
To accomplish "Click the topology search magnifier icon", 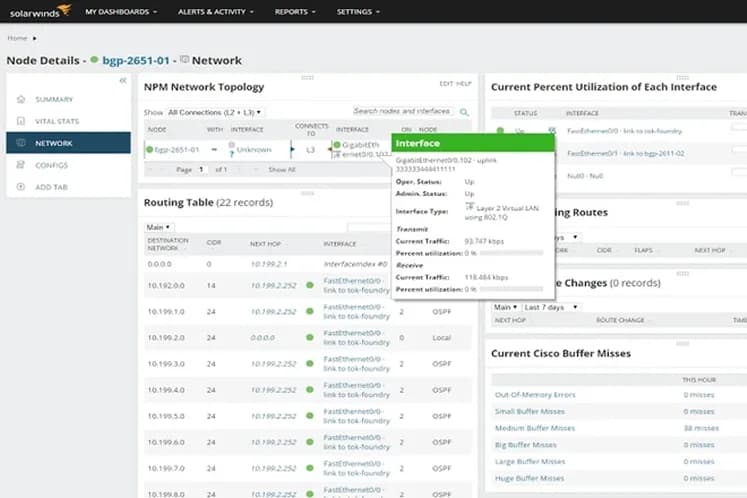I will click(464, 112).
